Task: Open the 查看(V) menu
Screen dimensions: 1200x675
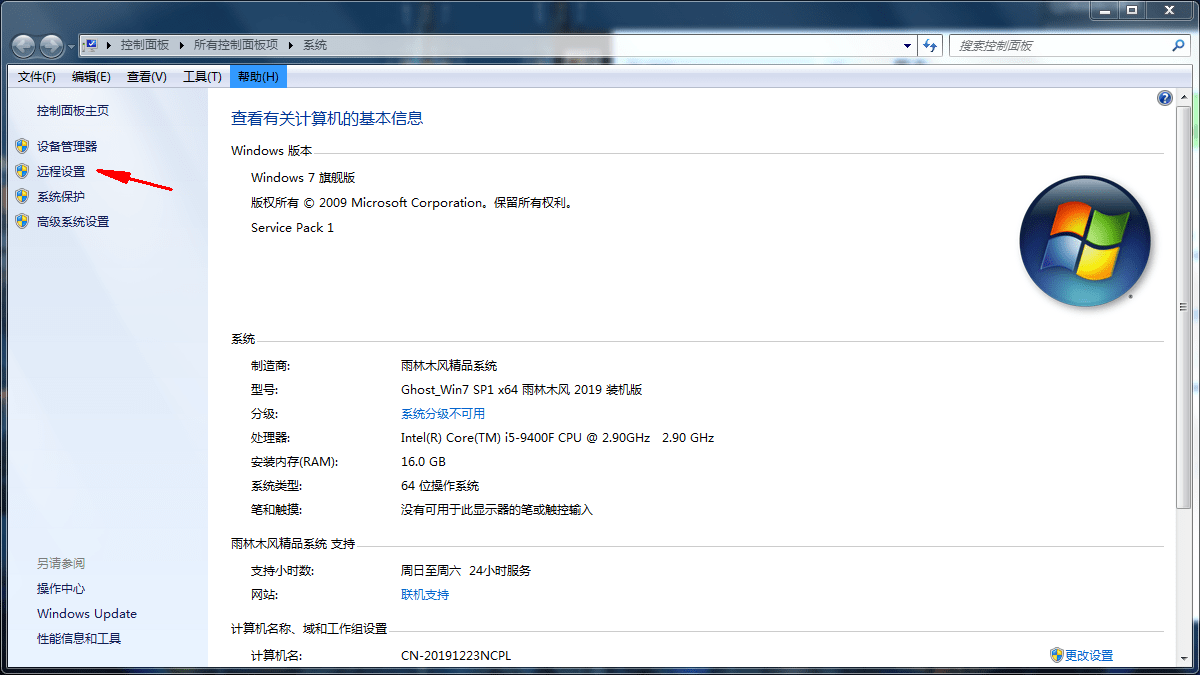Action: click(x=147, y=77)
